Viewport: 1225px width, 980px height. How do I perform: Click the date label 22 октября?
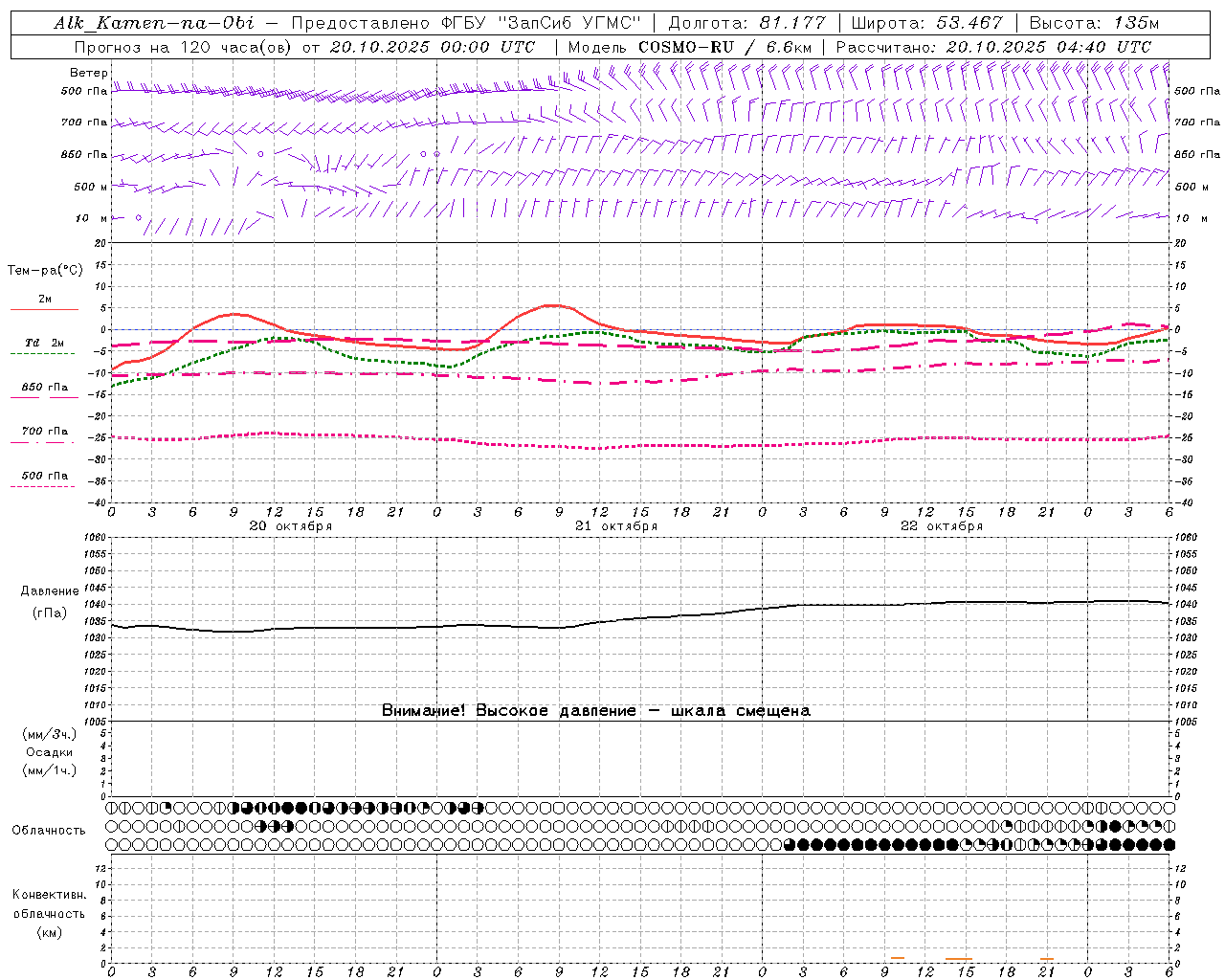(x=942, y=526)
